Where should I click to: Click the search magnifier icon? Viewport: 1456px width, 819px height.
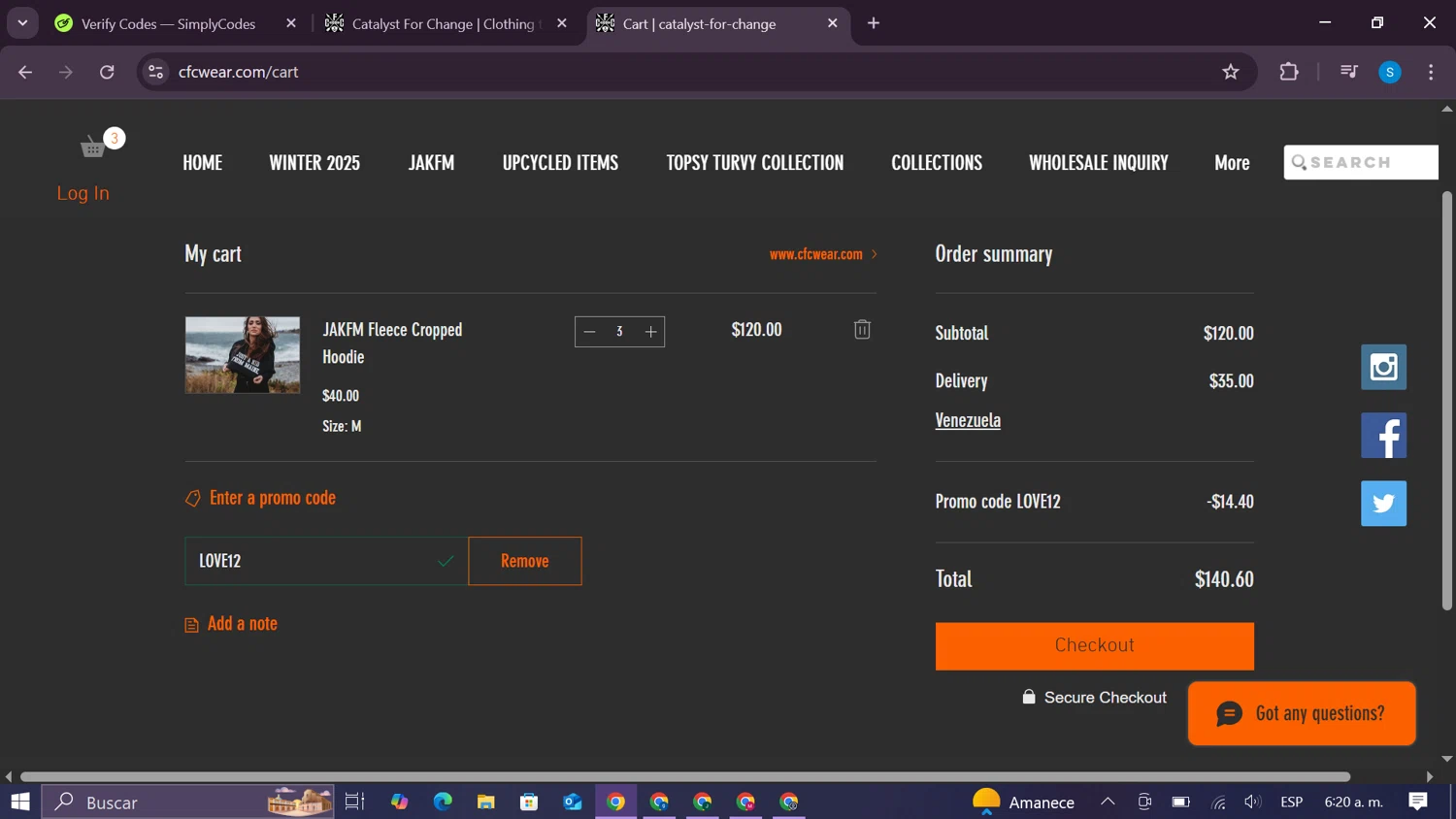pos(1299,162)
